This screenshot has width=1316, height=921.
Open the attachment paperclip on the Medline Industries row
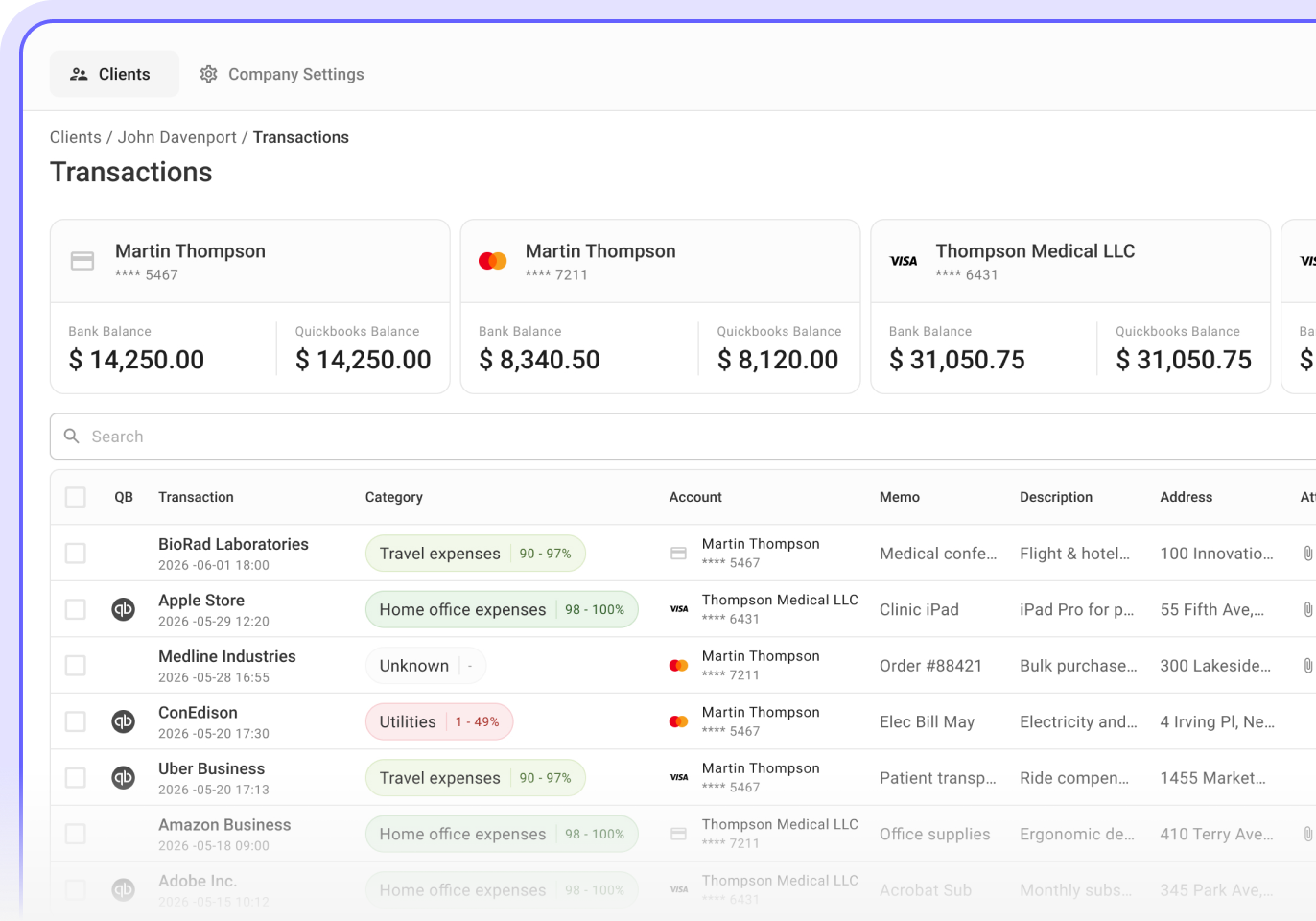click(1307, 666)
